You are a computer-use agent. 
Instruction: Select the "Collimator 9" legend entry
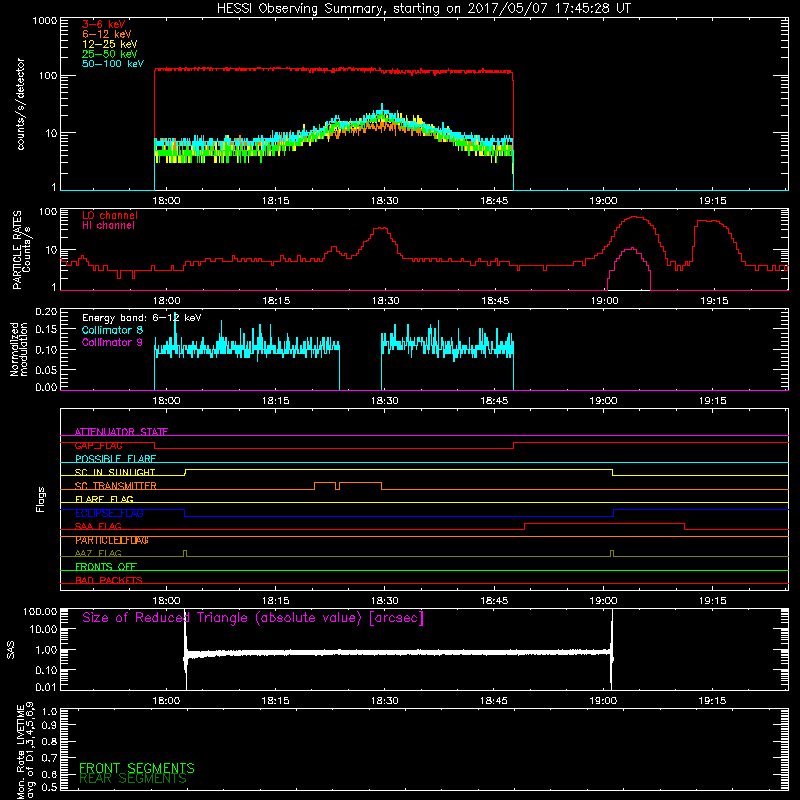112,342
